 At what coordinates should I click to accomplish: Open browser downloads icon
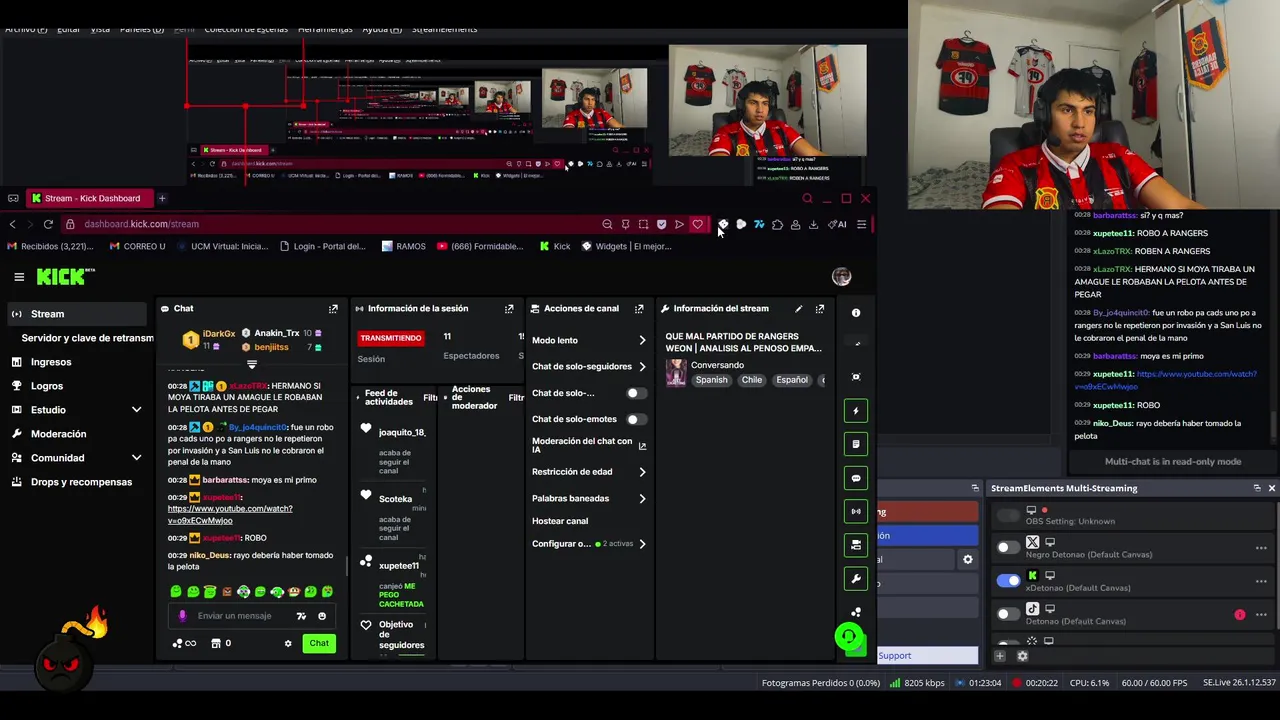click(813, 224)
